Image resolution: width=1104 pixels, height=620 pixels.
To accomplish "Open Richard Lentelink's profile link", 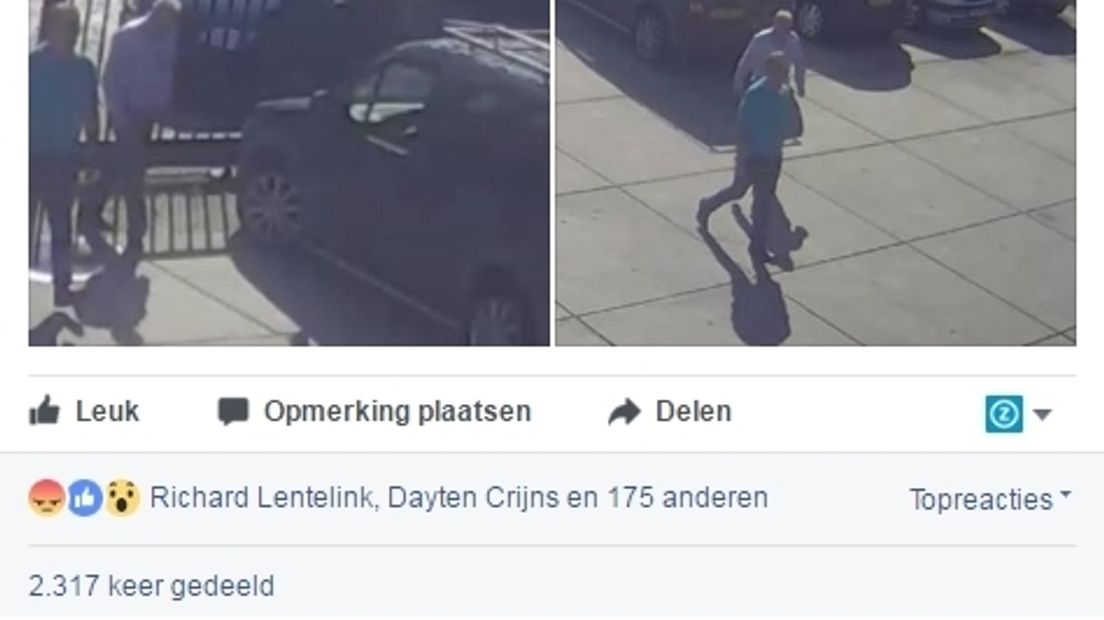I will pos(261,498).
